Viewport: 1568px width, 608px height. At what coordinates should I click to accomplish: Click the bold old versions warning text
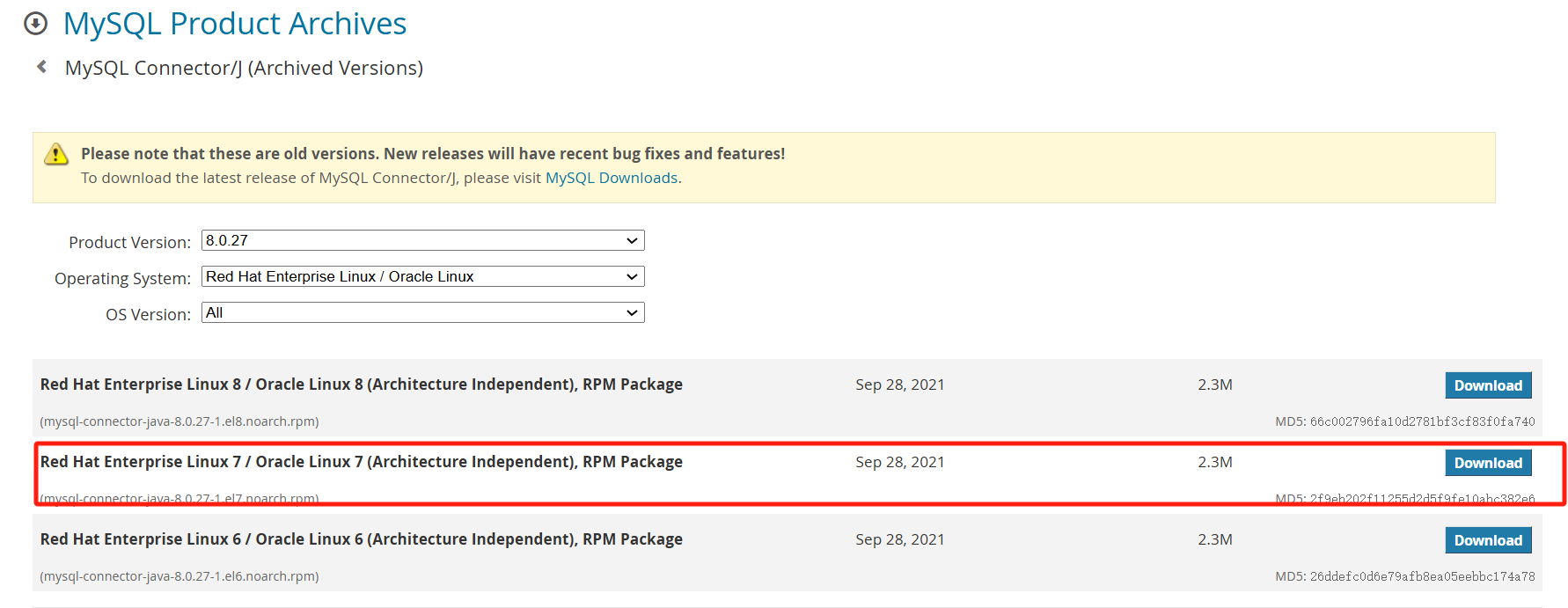[x=433, y=153]
